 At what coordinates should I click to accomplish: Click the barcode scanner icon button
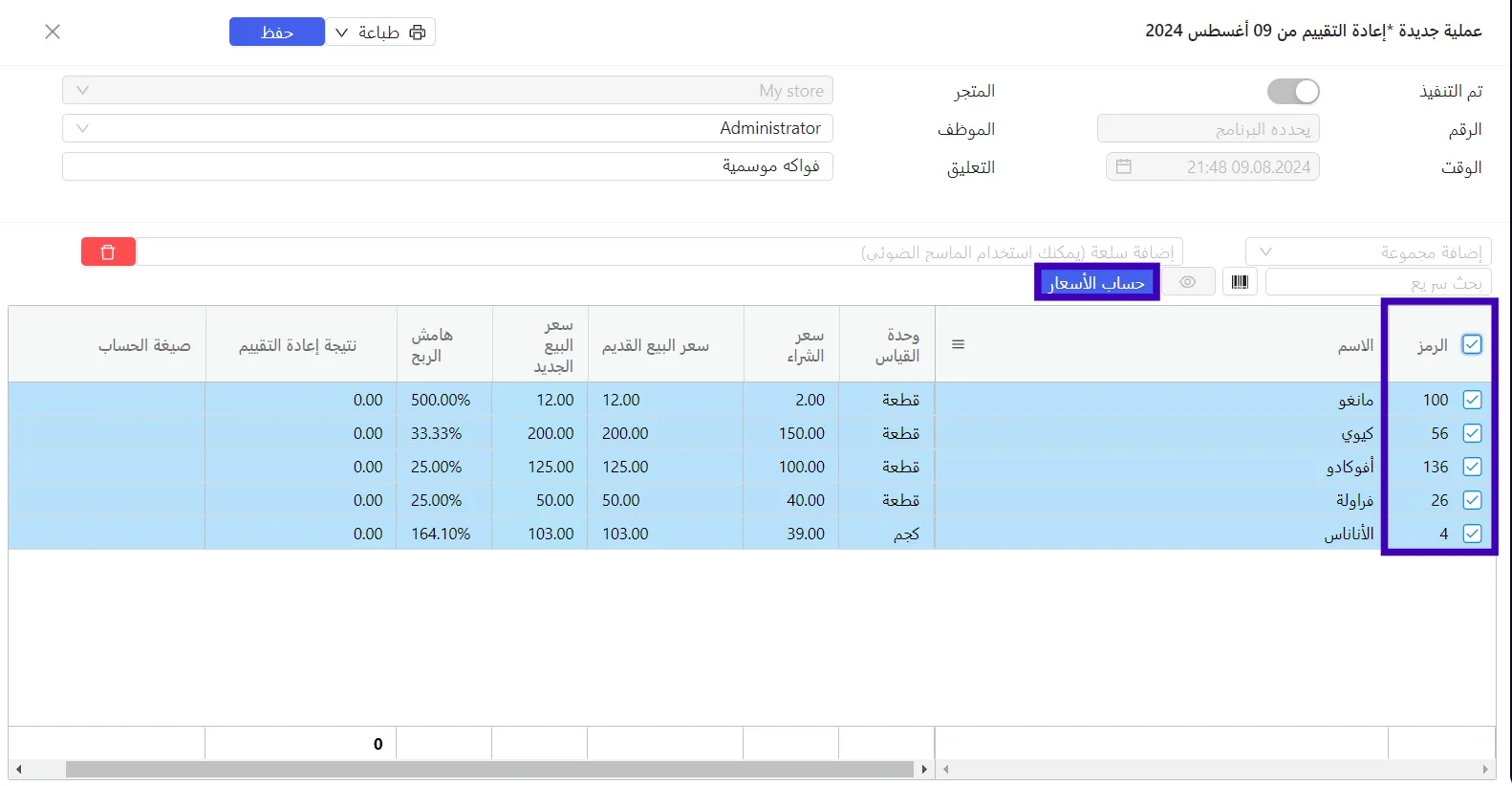coord(1240,282)
